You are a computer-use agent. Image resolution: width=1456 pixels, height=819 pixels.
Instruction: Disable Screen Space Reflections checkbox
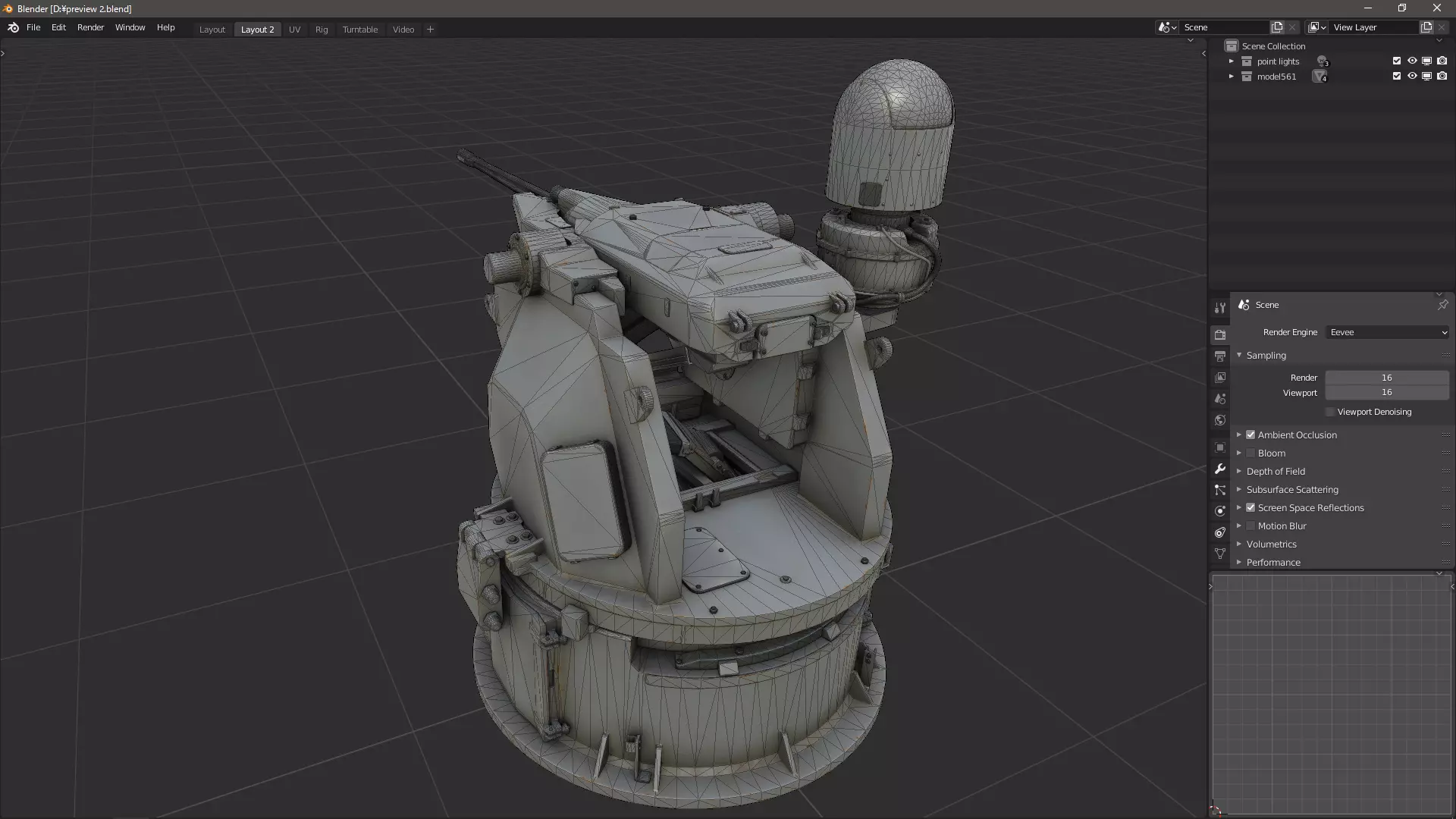1250,507
